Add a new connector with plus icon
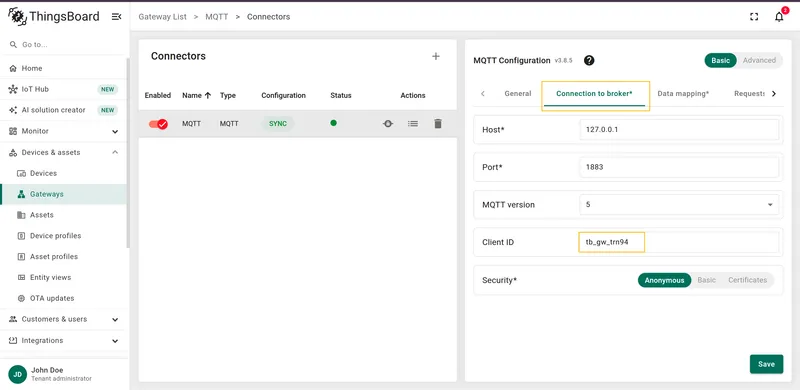The width and height of the screenshot is (800, 390). pyautogui.click(x=436, y=56)
